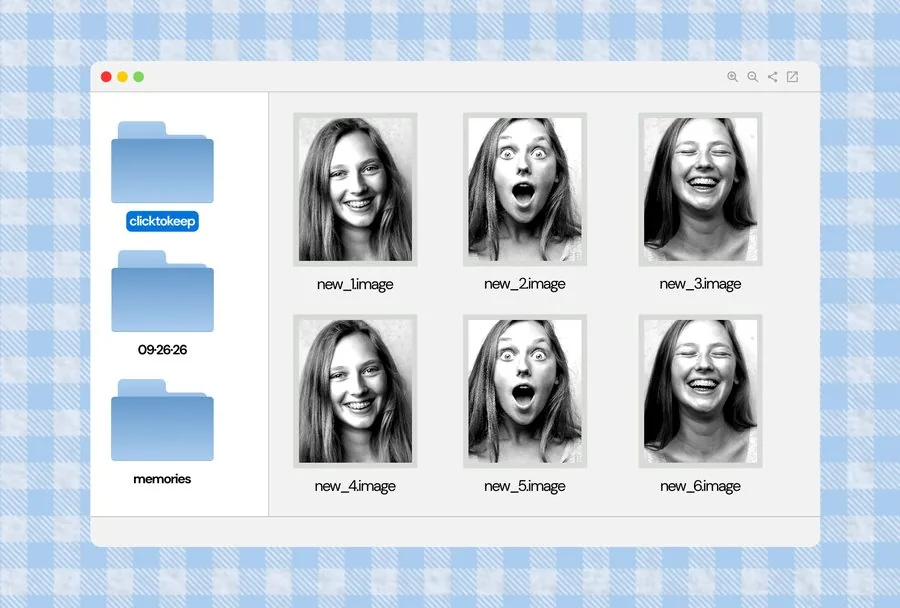Click the new_1.image file name

pyautogui.click(x=355, y=284)
